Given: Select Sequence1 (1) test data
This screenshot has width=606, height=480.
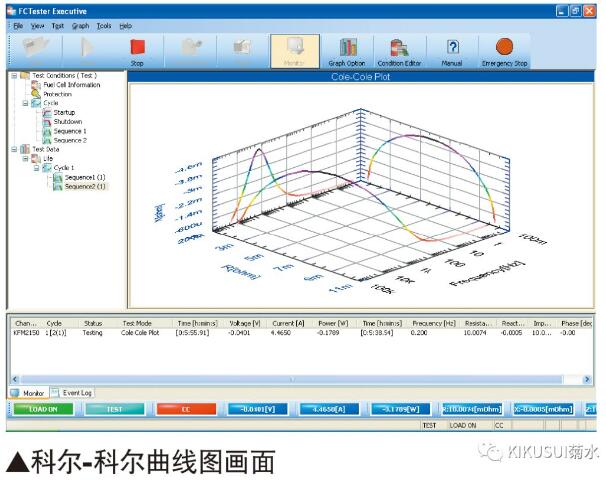Looking at the screenshot, I should [85, 177].
